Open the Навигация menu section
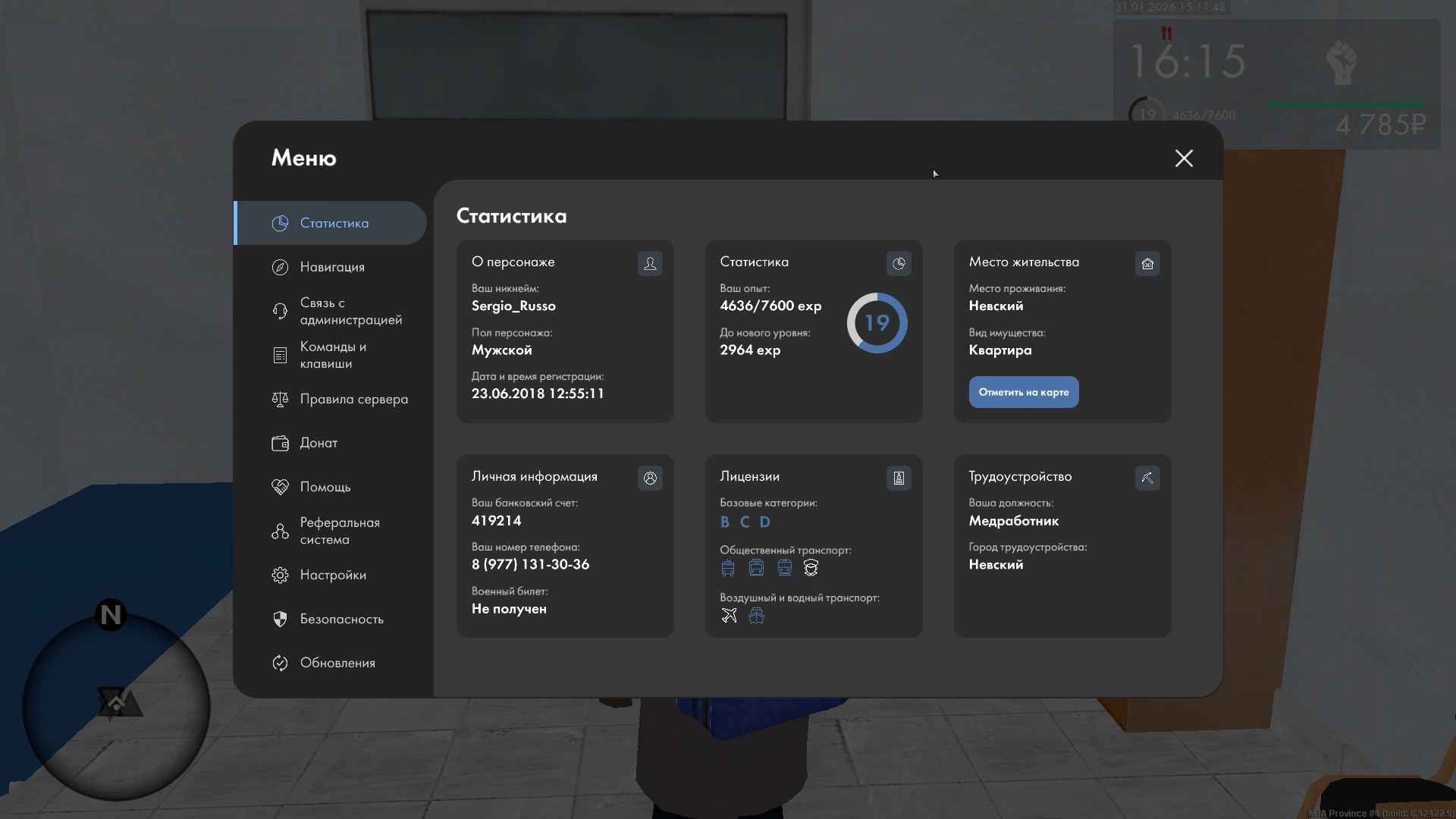 (x=332, y=267)
